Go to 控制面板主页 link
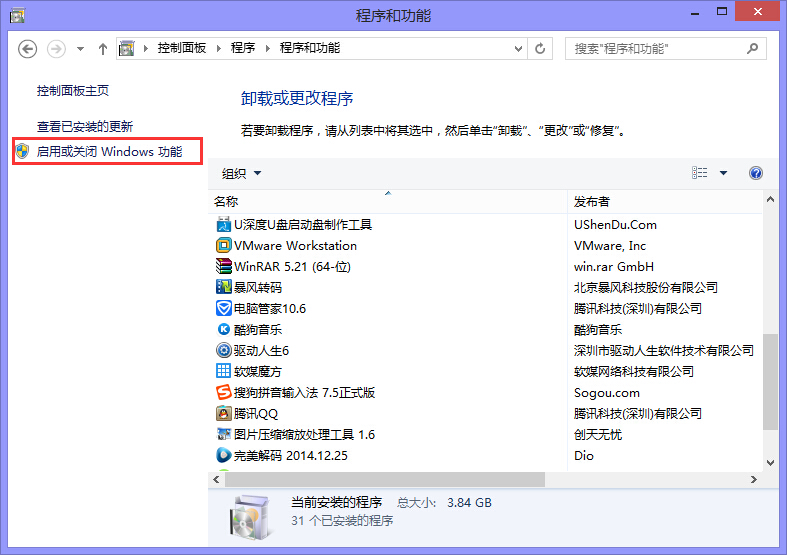The image size is (787, 555). click(73, 91)
